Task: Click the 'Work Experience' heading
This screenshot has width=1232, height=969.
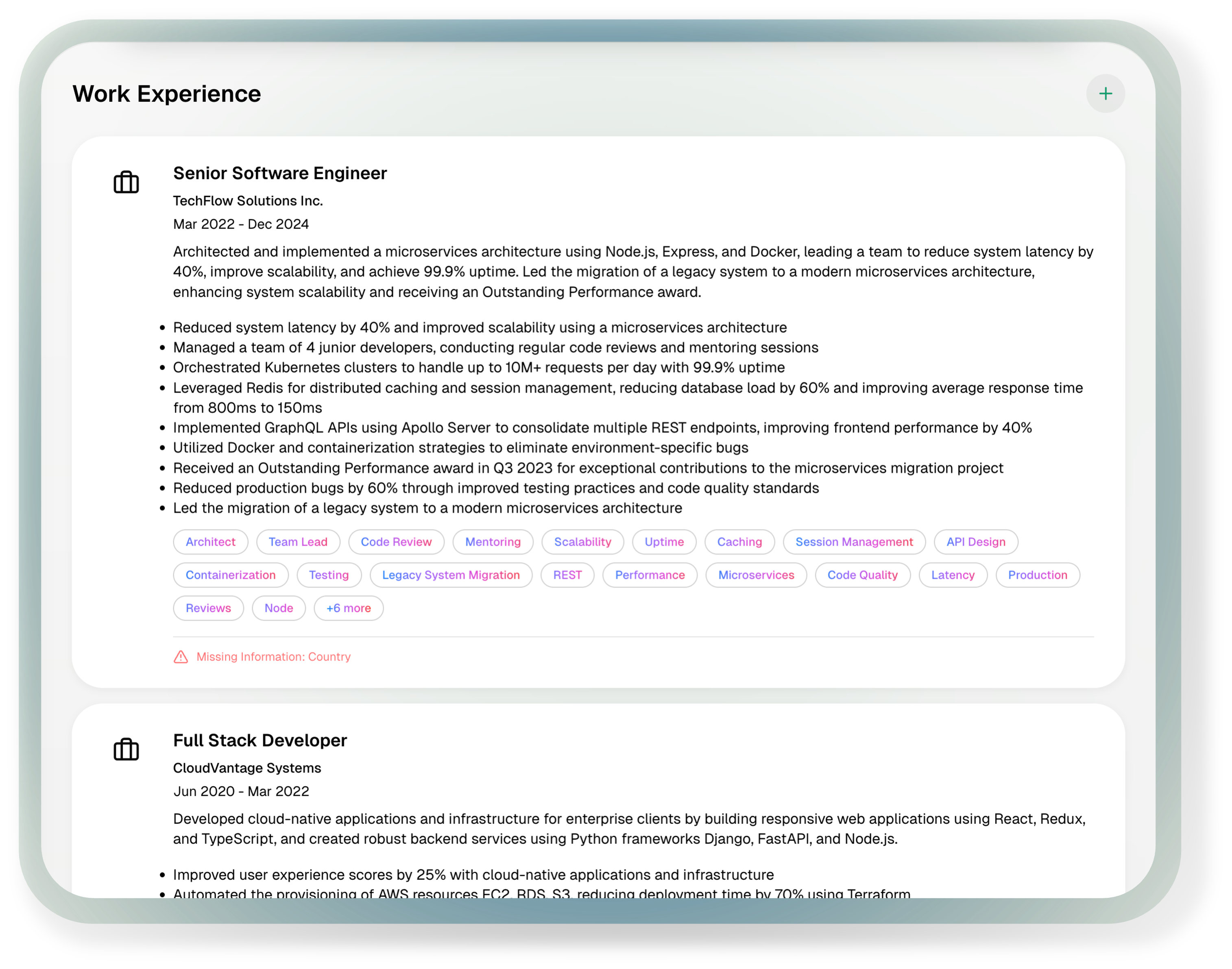Action: [167, 94]
